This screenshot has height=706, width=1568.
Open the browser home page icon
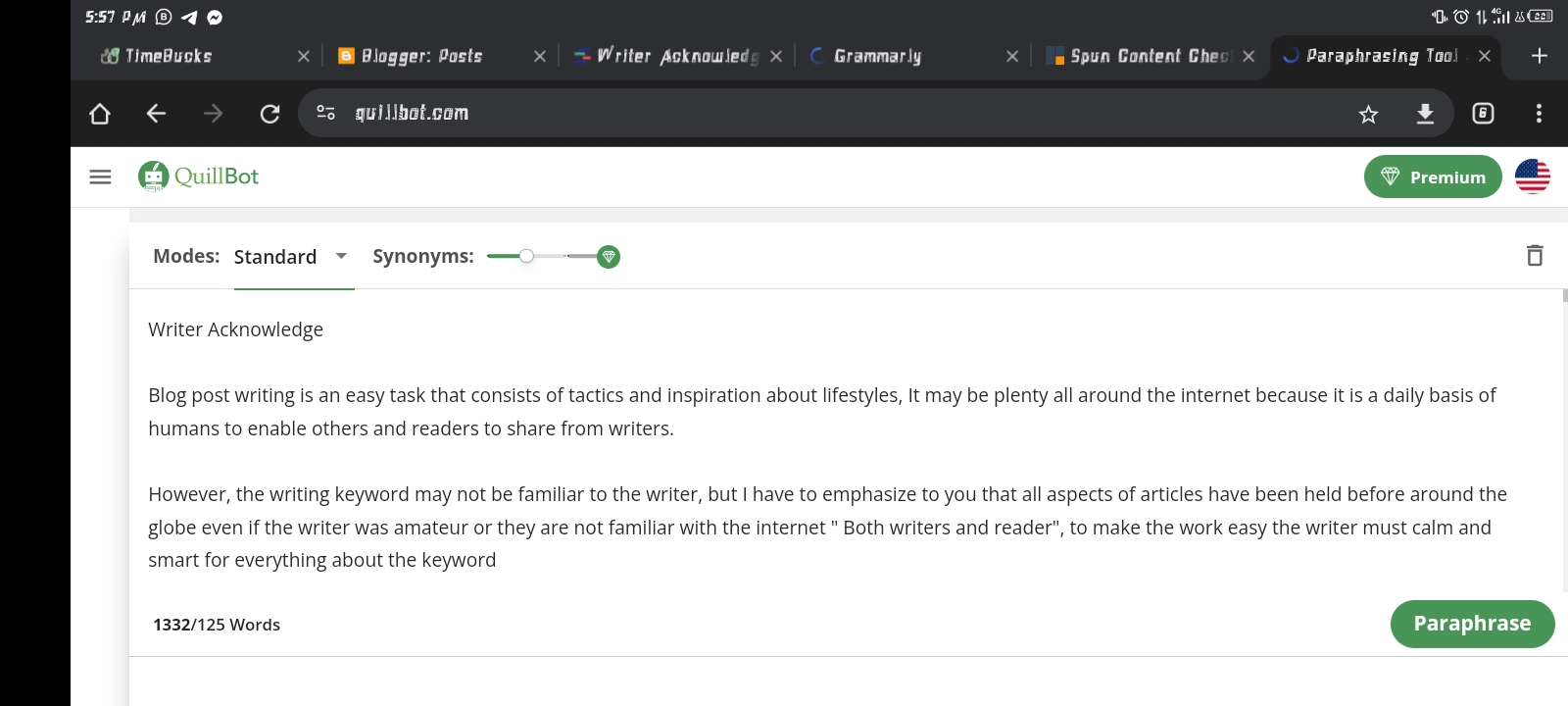pos(99,114)
